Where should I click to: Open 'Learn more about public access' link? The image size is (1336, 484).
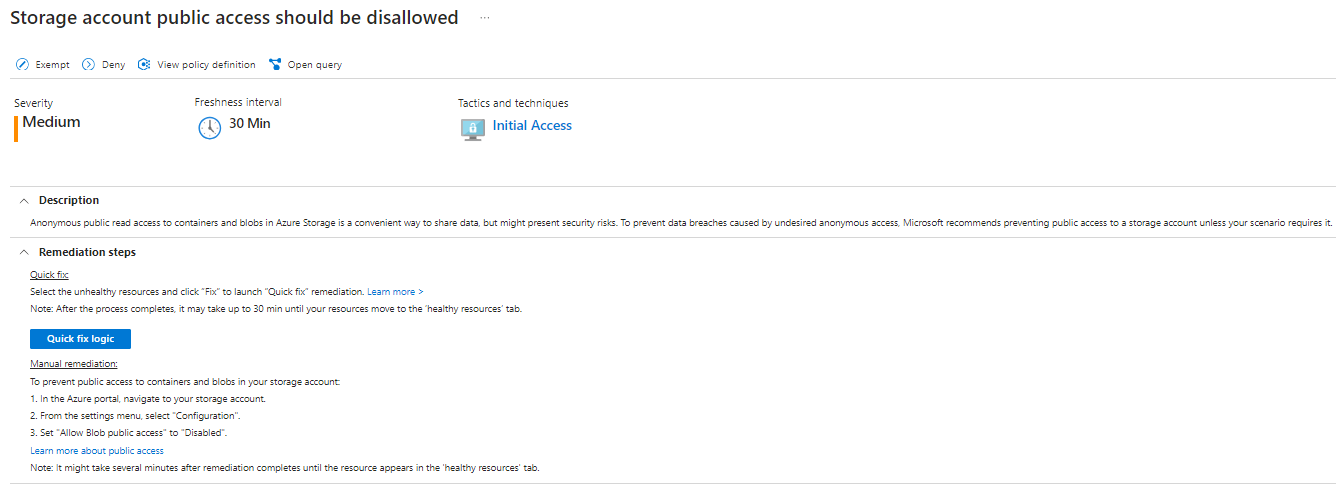tap(97, 451)
